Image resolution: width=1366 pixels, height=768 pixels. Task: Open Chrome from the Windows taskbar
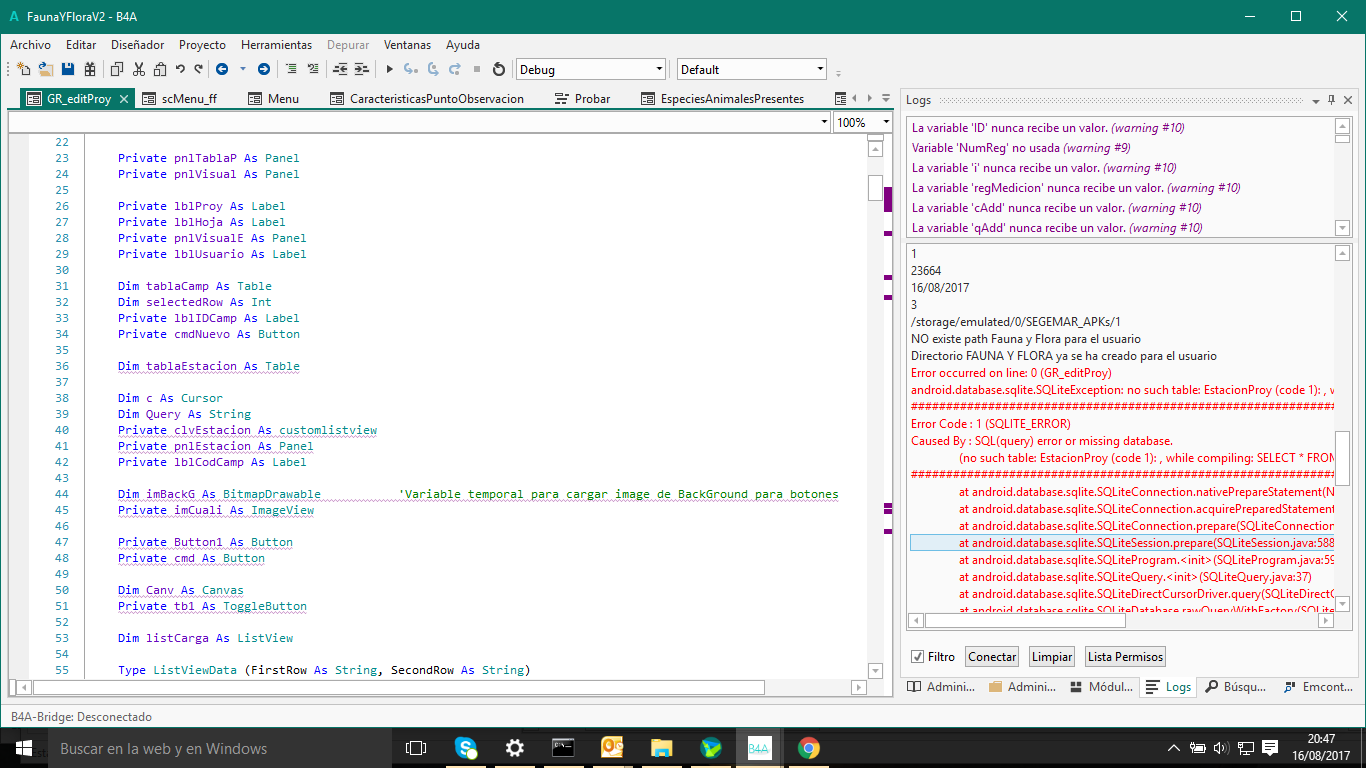pyautogui.click(x=808, y=748)
